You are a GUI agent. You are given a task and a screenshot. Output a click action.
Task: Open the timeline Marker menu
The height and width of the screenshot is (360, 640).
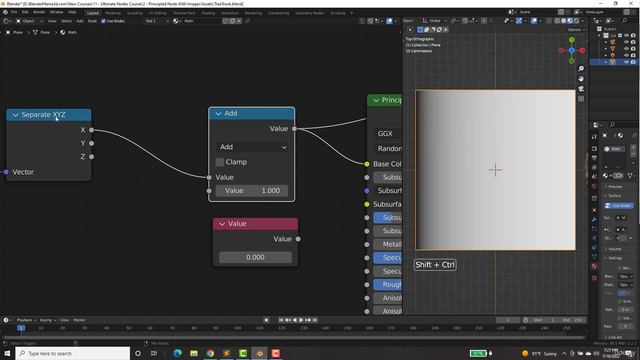79,320
